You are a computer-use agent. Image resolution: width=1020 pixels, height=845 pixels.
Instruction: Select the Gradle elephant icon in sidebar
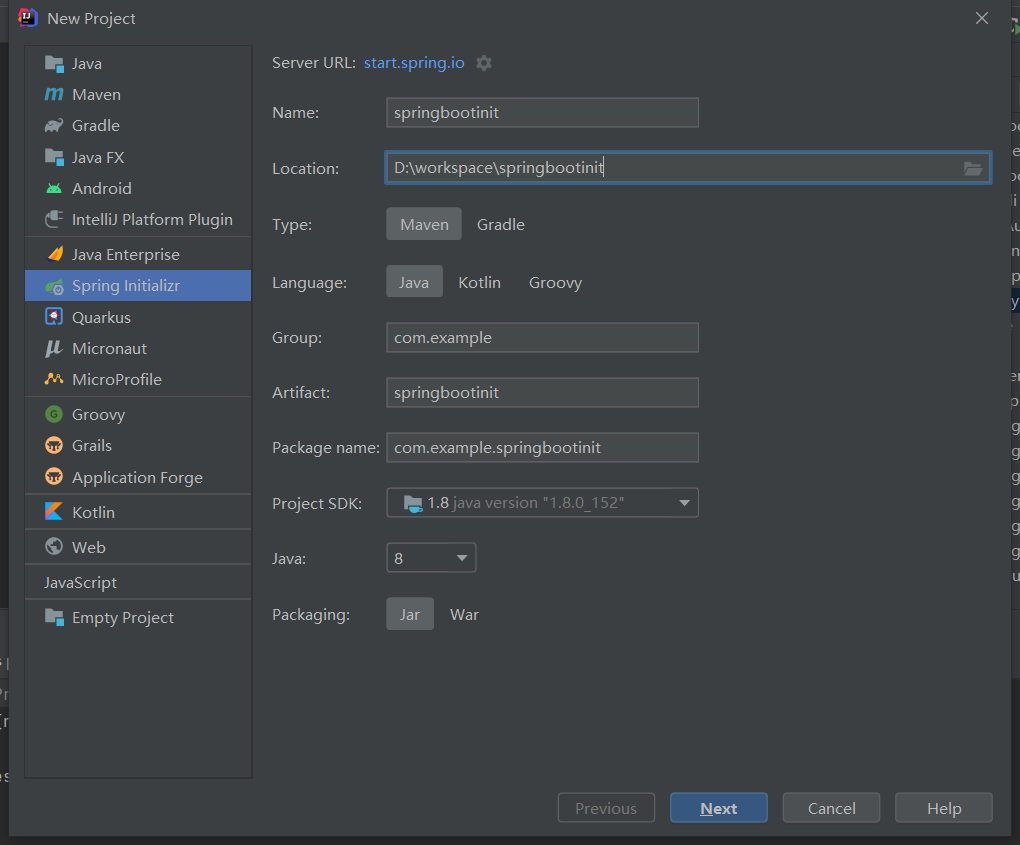click(x=54, y=126)
